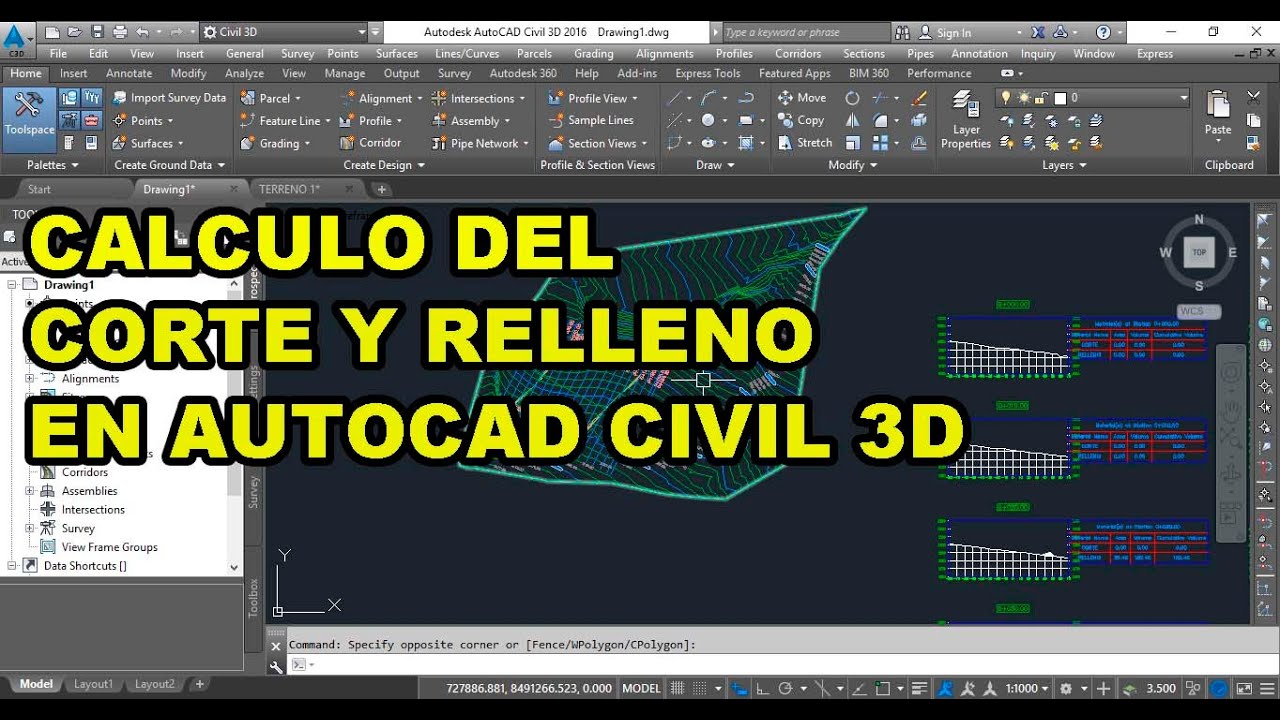
Task: Open the Intersections dropdown
Action: tap(479, 98)
